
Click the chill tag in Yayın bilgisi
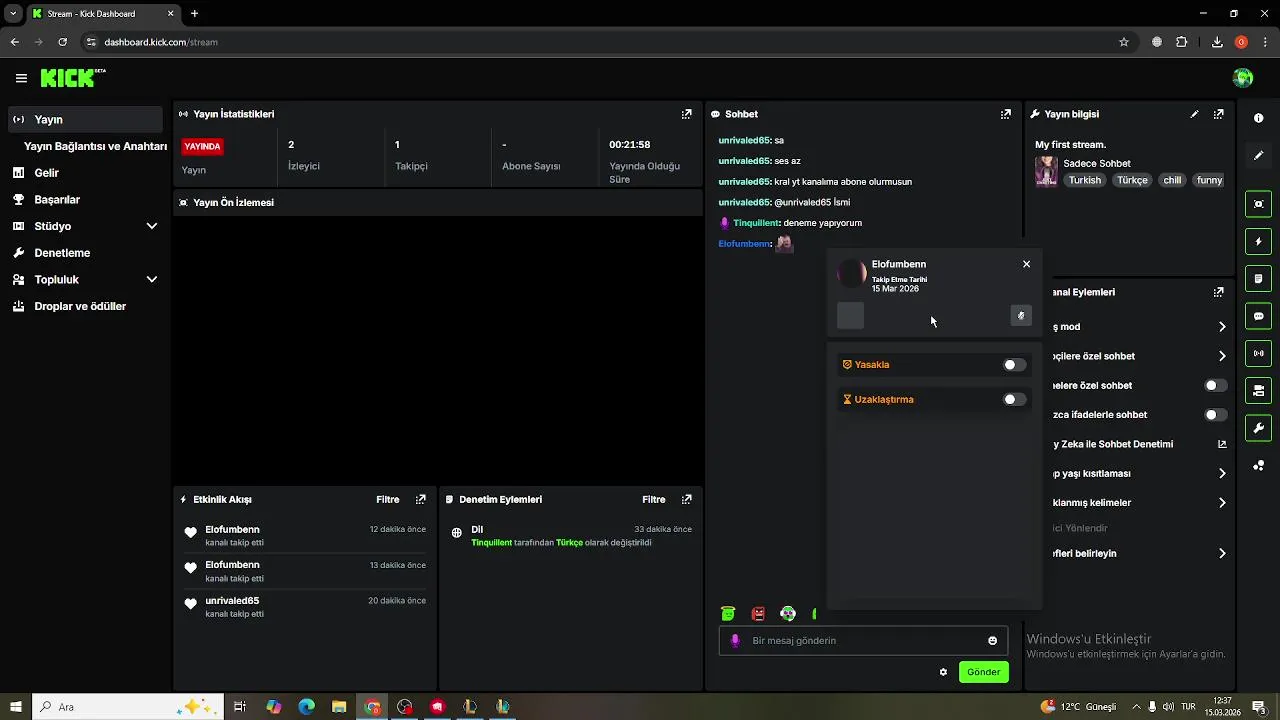tap(1172, 180)
